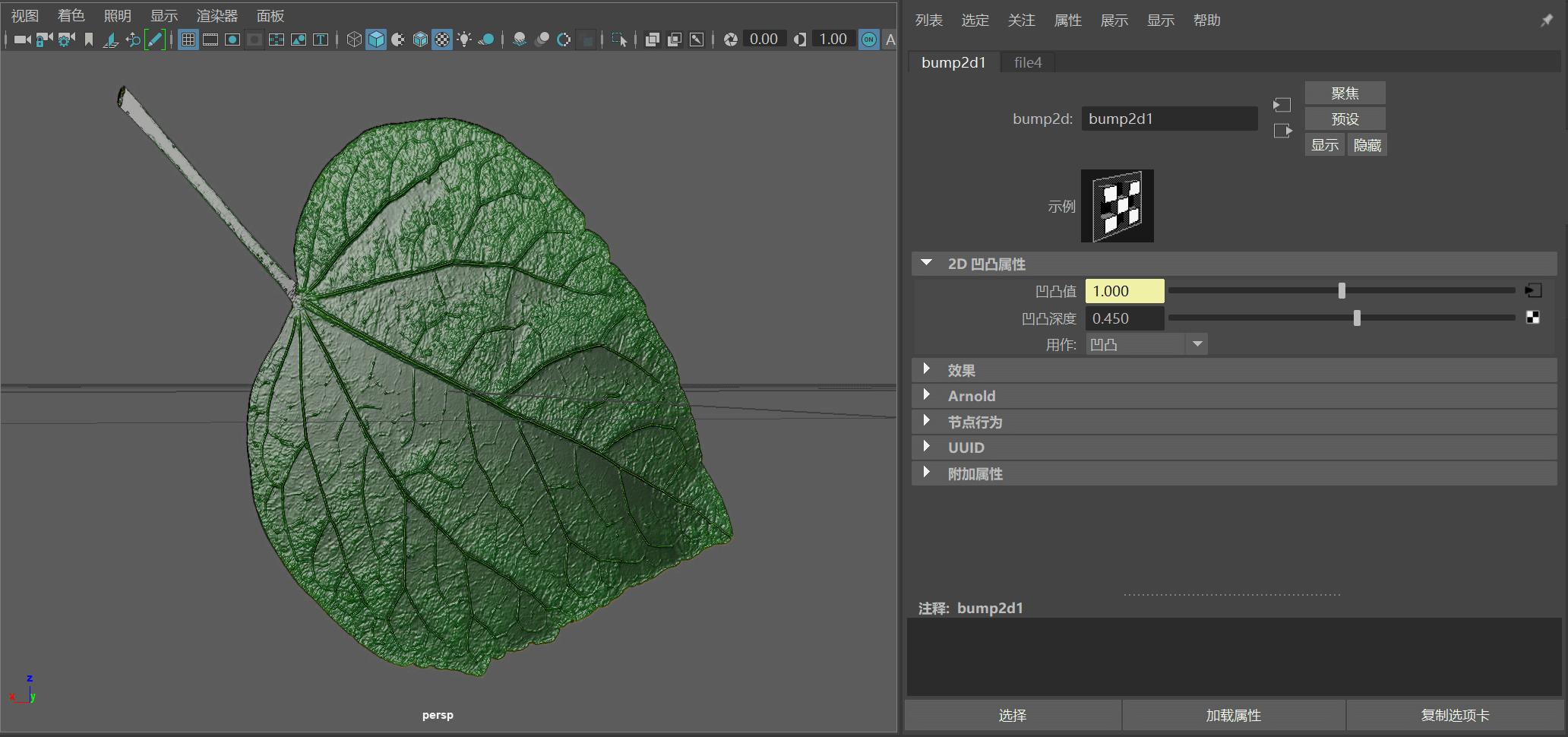This screenshot has width=1568, height=737.
Task: Toggle the gate mask icon
Action: [x=254, y=40]
